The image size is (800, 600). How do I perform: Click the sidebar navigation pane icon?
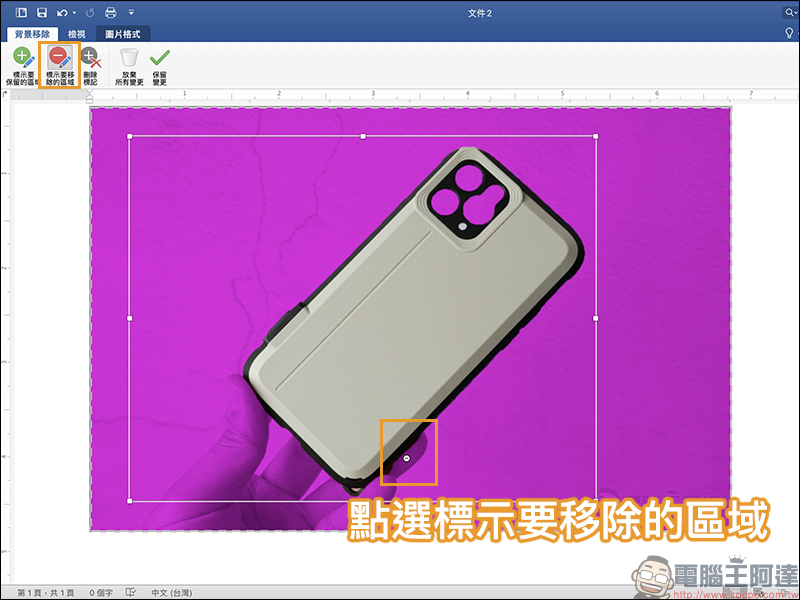(x=21, y=13)
